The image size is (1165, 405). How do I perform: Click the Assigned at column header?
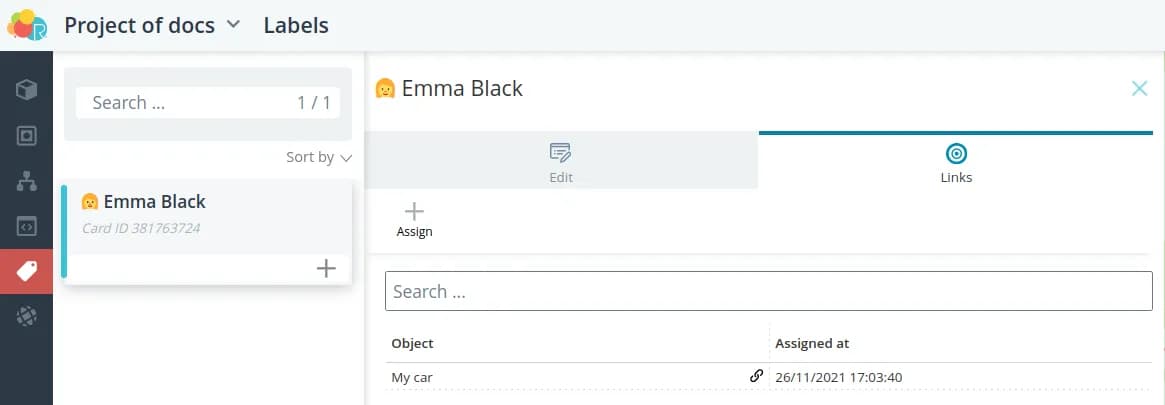tap(812, 343)
